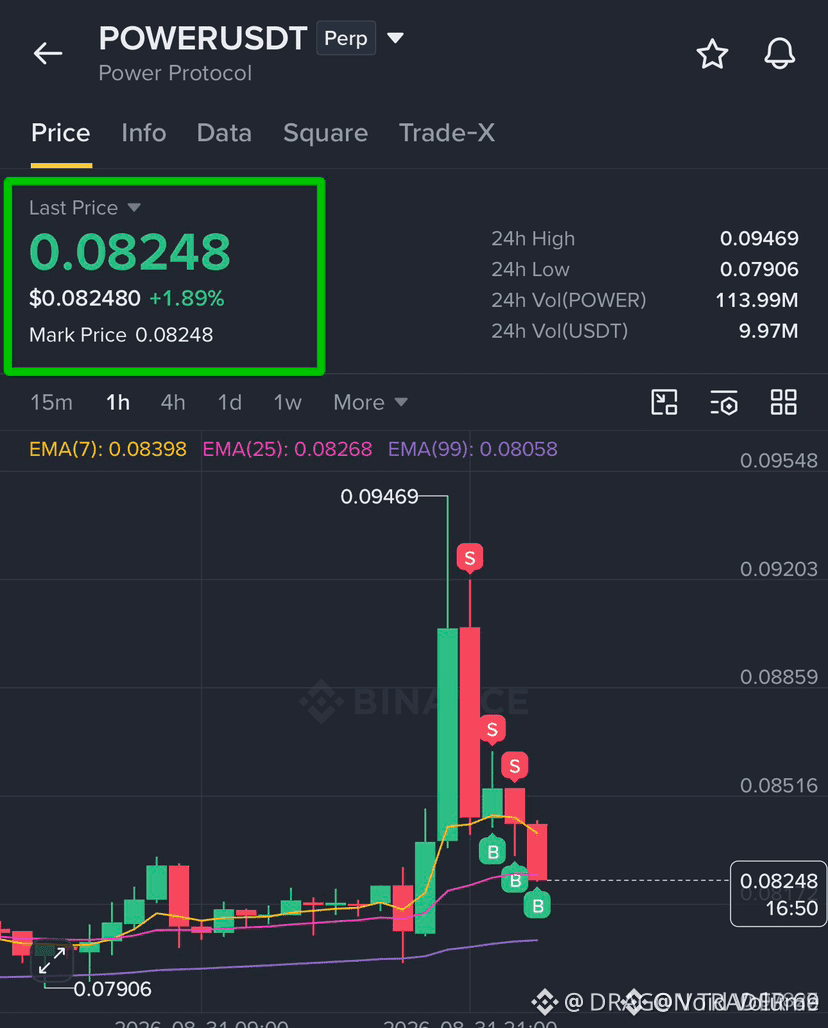
Task: Tap the Mark Price 0.08248 line
Action: 121,335
